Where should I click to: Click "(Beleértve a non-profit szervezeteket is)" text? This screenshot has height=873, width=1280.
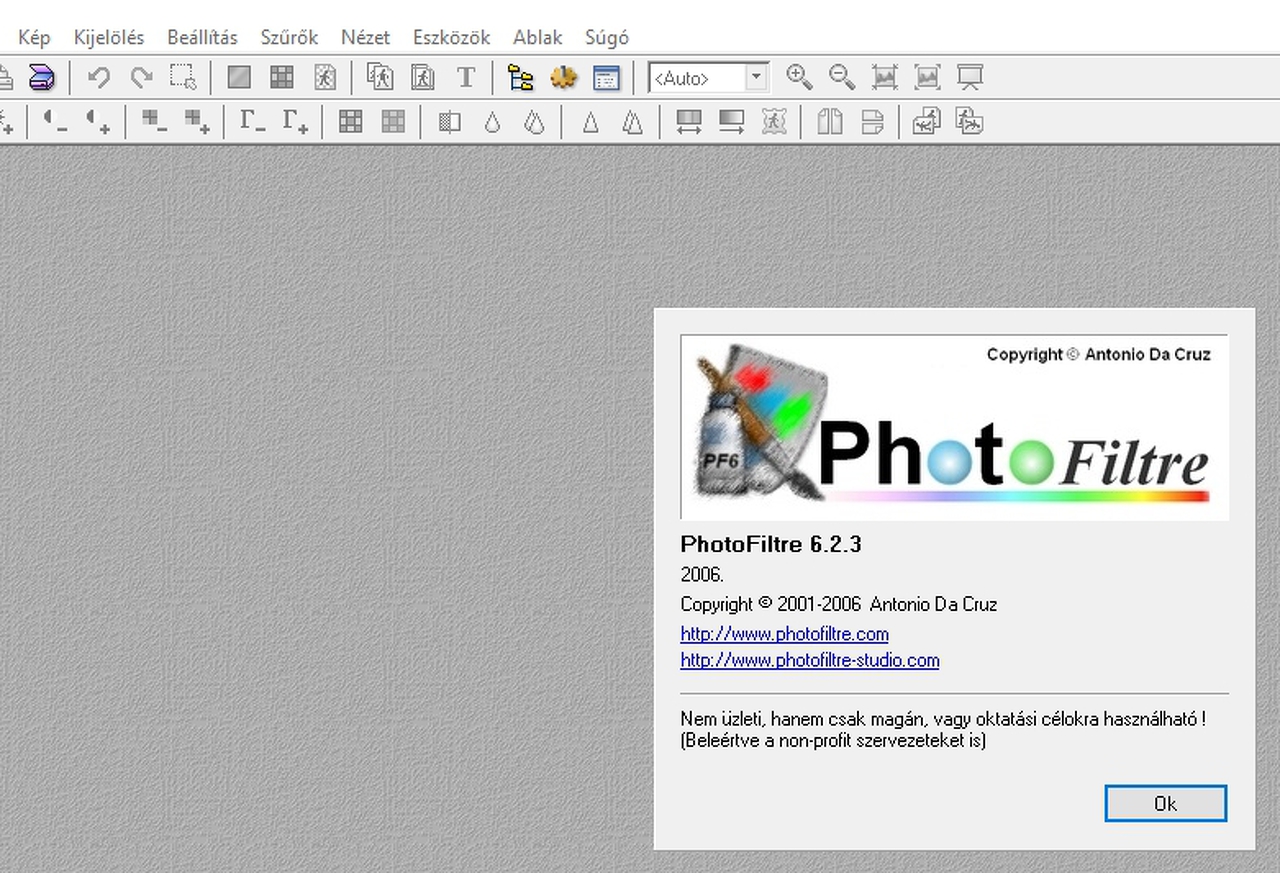[x=833, y=741]
